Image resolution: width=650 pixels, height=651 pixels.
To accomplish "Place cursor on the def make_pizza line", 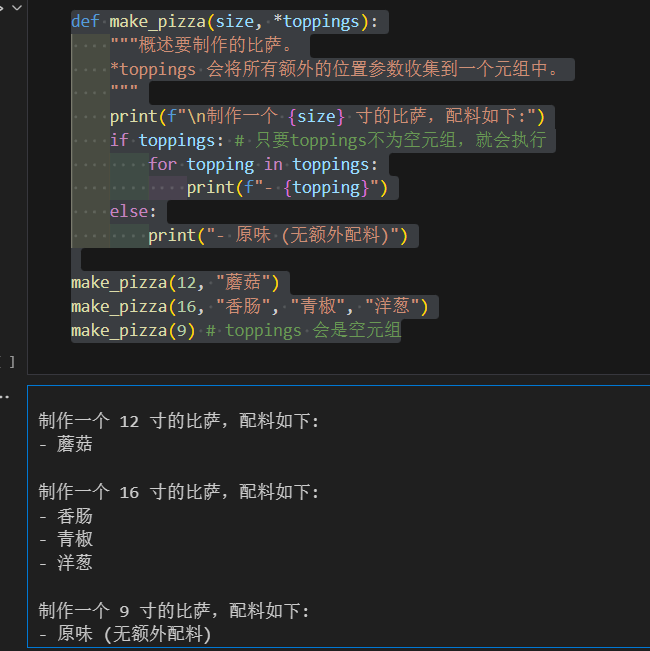I will pos(225,22).
